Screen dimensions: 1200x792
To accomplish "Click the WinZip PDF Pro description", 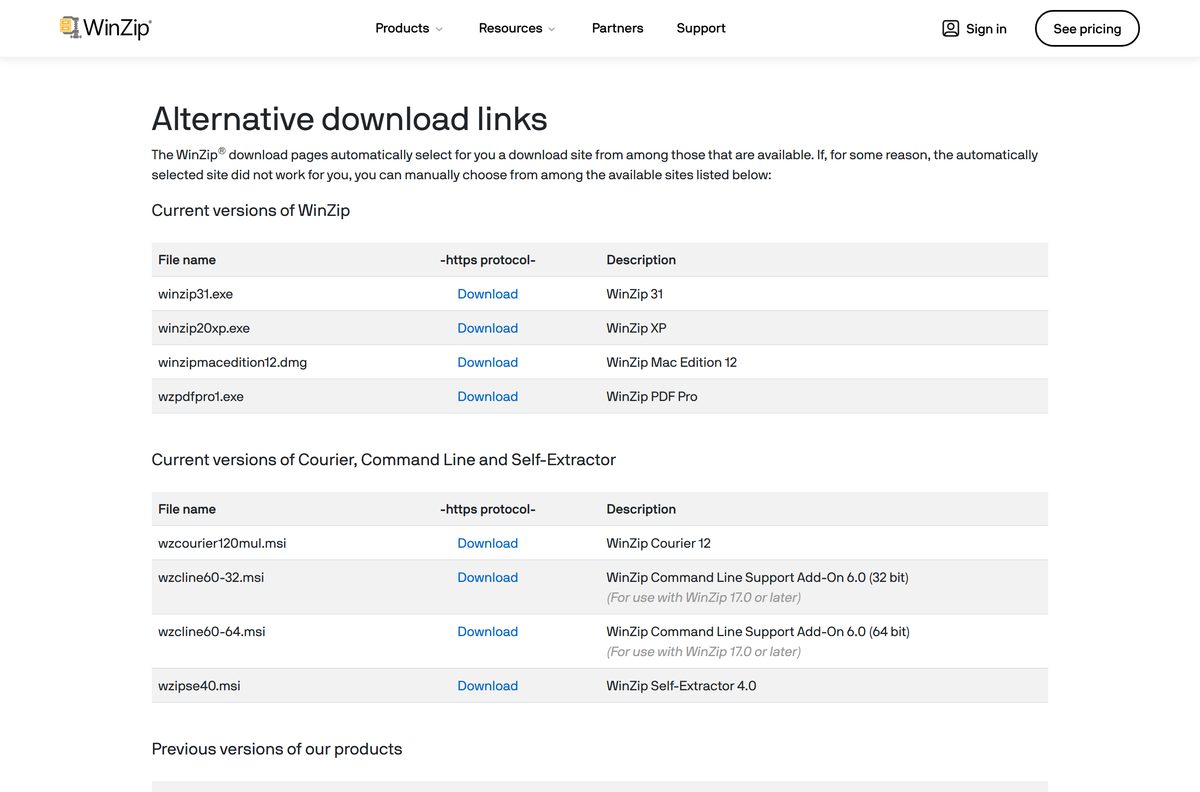I will (652, 396).
